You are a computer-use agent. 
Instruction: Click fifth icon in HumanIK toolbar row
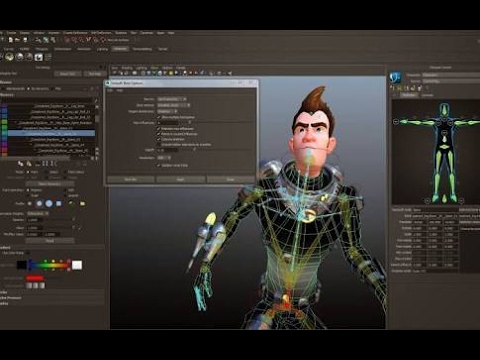coord(420,88)
